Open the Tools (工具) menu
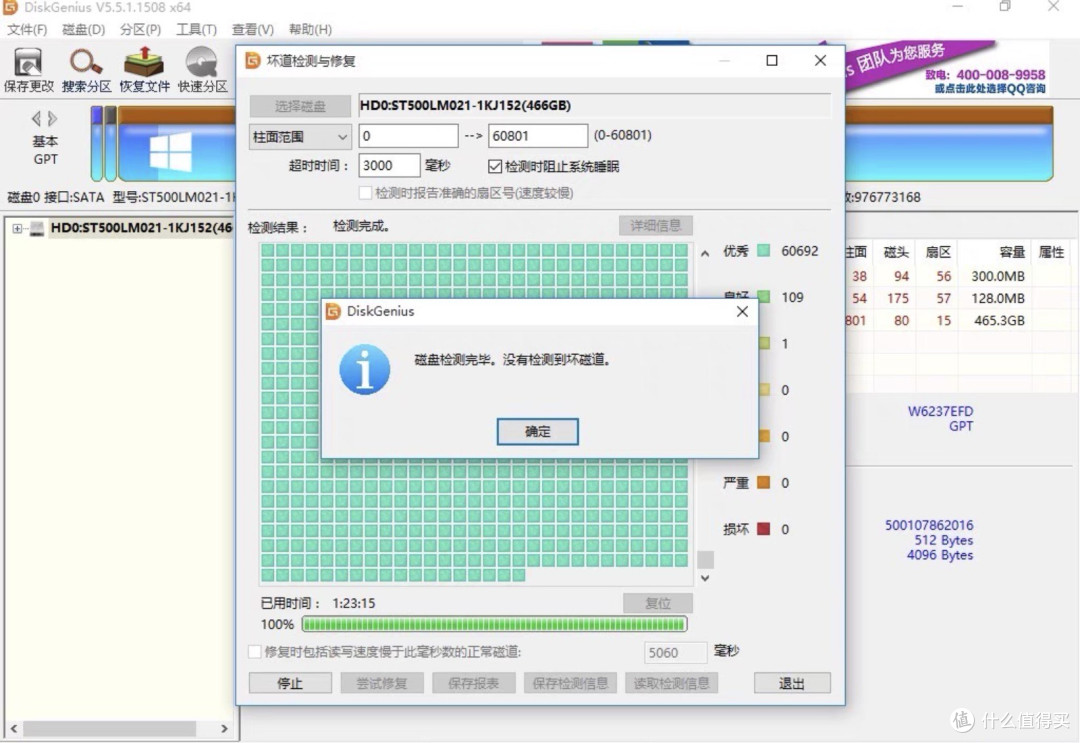Image resolution: width=1080 pixels, height=743 pixels. coord(196,30)
